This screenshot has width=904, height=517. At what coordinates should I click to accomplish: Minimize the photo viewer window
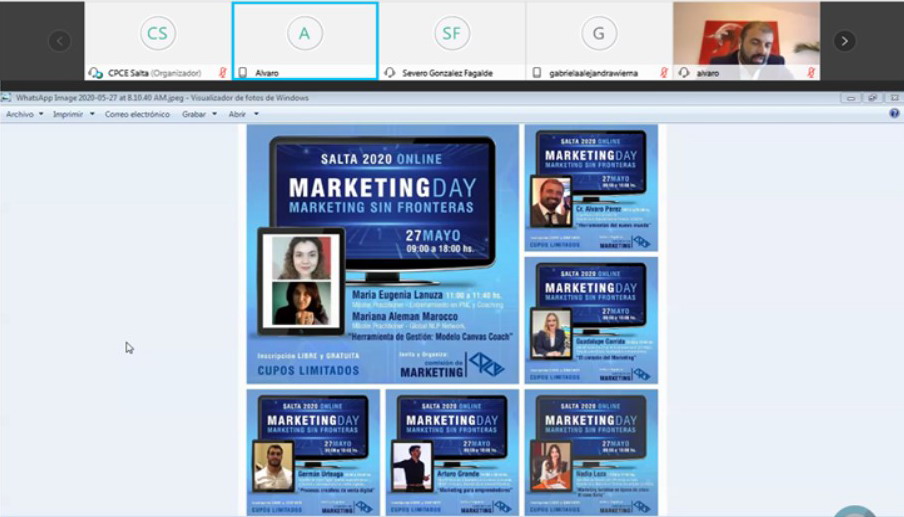(850, 98)
